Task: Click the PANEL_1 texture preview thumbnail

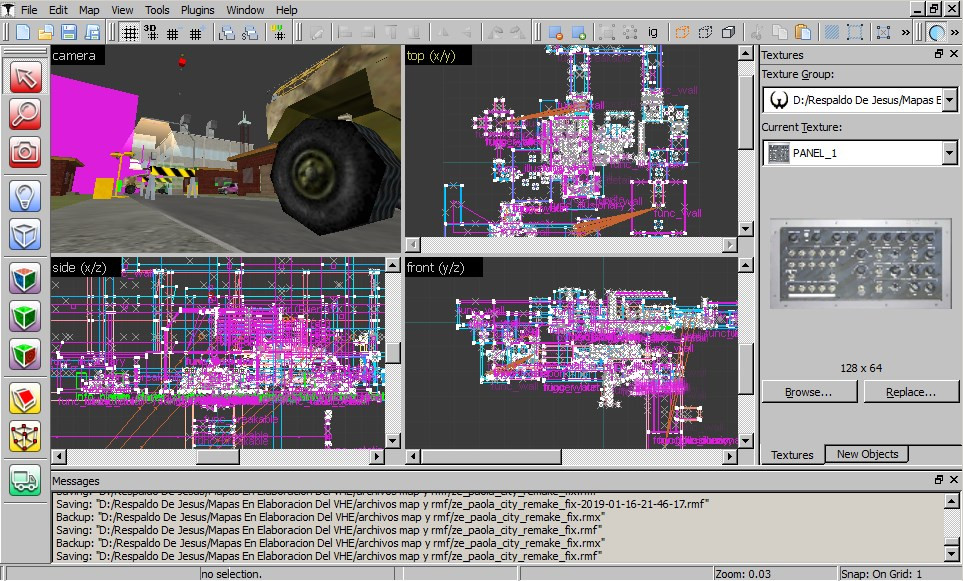Action: pos(861,265)
